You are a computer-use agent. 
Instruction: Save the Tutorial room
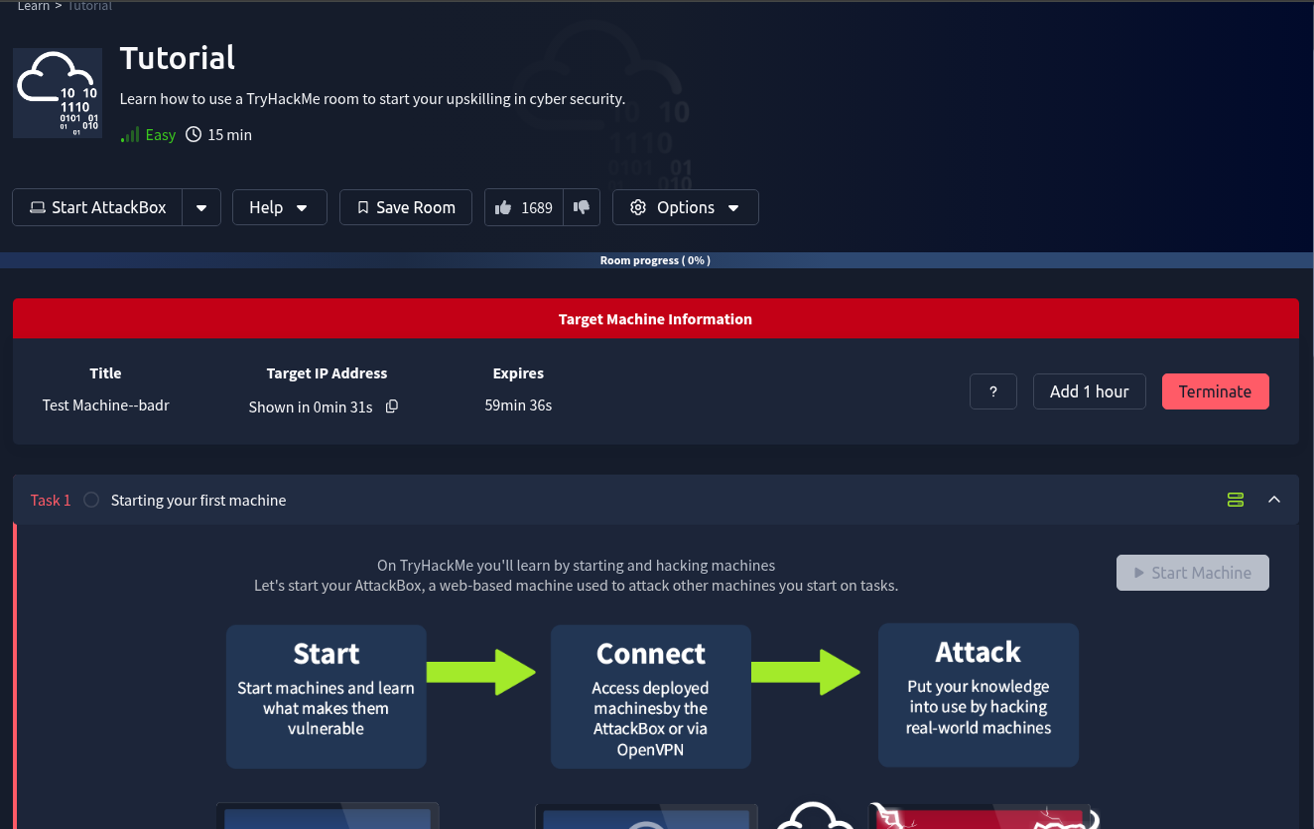pyautogui.click(x=405, y=207)
